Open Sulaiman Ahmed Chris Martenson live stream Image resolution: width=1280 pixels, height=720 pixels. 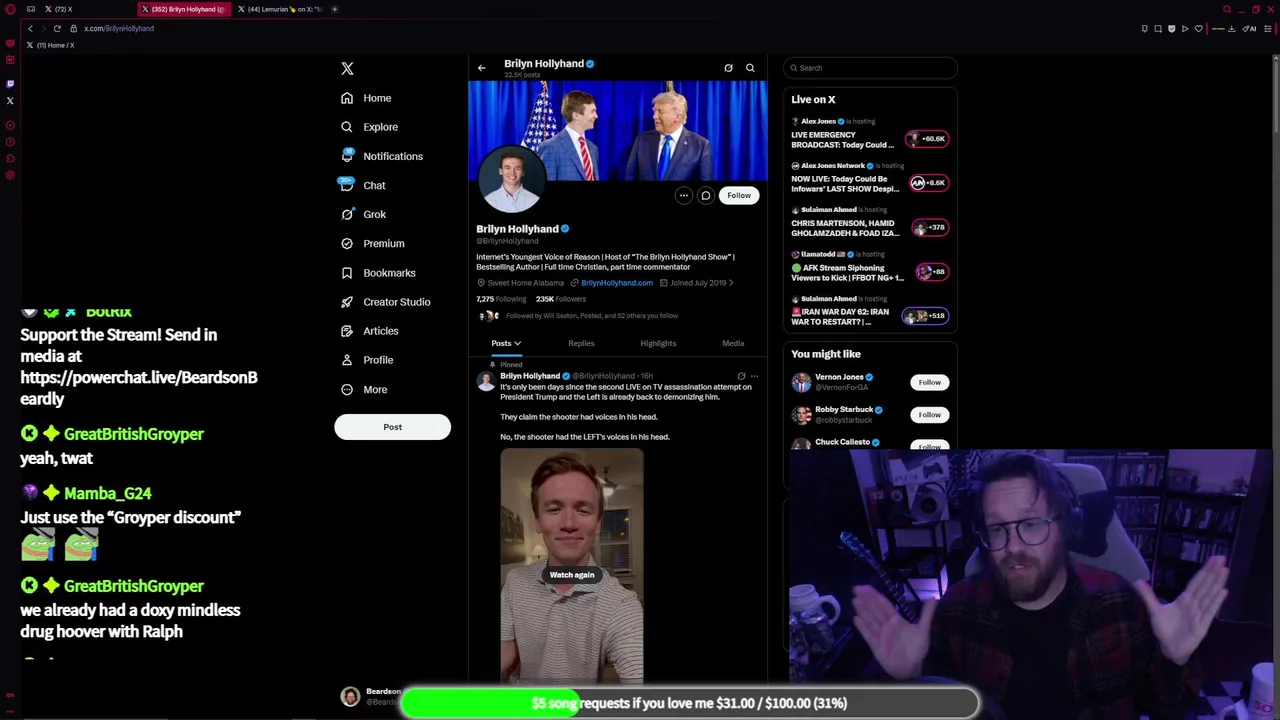click(x=870, y=223)
